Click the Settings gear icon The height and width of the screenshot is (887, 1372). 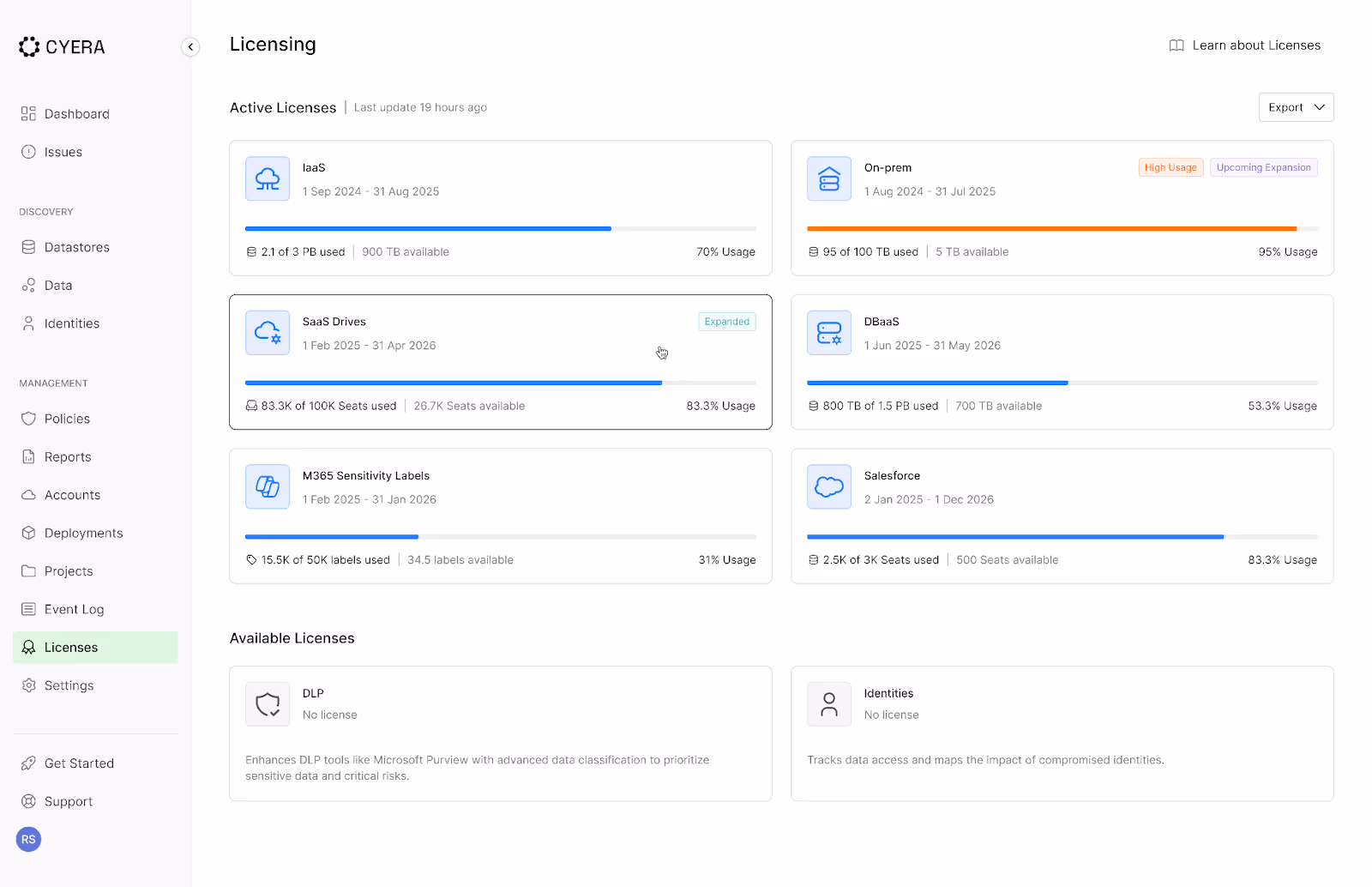(x=28, y=685)
